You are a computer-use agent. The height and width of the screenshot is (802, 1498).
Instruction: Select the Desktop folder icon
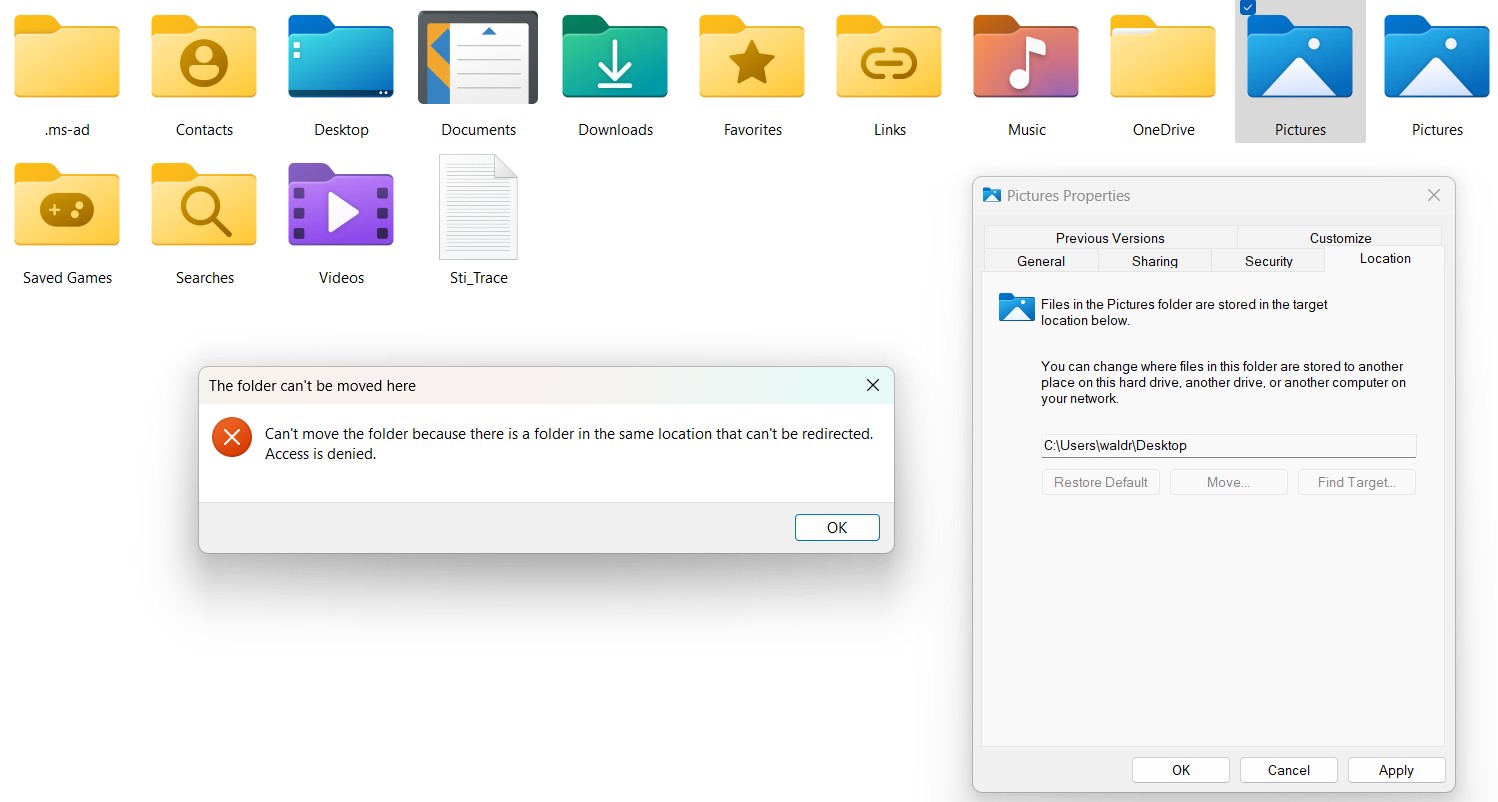coord(341,57)
